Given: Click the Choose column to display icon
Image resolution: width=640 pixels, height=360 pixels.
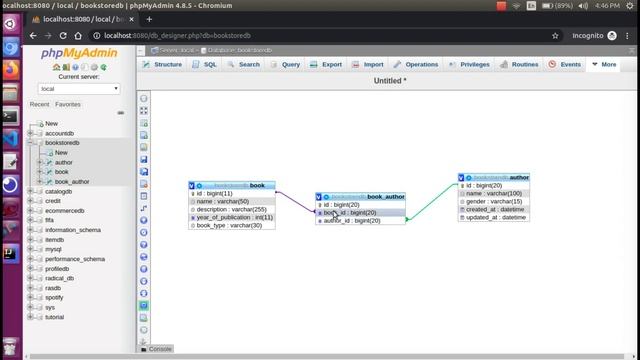Looking at the screenshot, I should click(x=144, y=220).
